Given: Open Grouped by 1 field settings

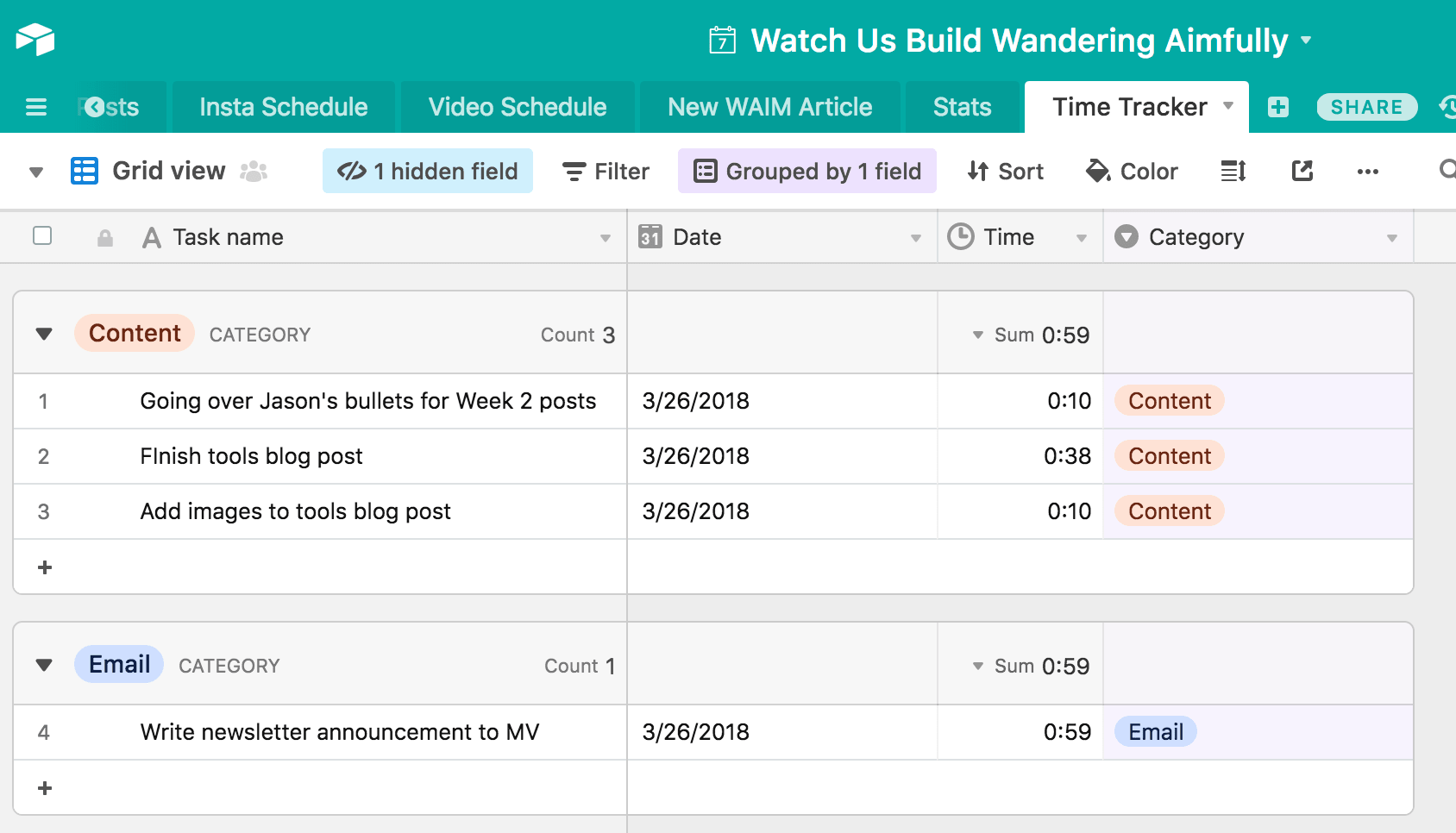Looking at the screenshot, I should click(x=807, y=171).
